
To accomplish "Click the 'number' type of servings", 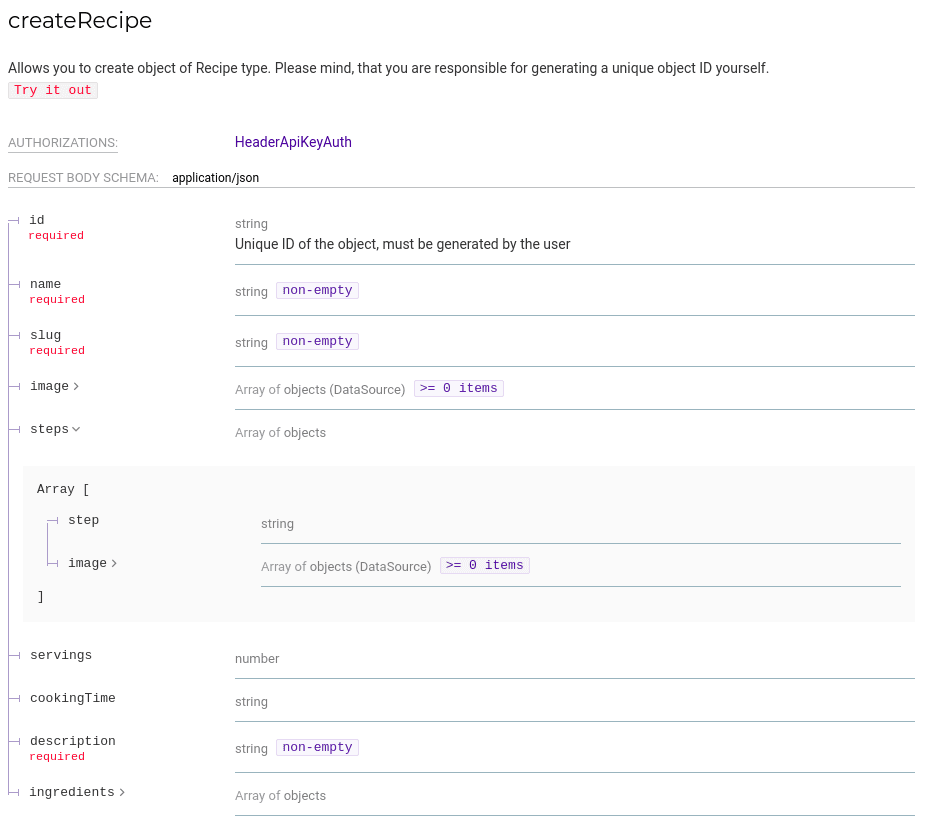I will point(257,659).
